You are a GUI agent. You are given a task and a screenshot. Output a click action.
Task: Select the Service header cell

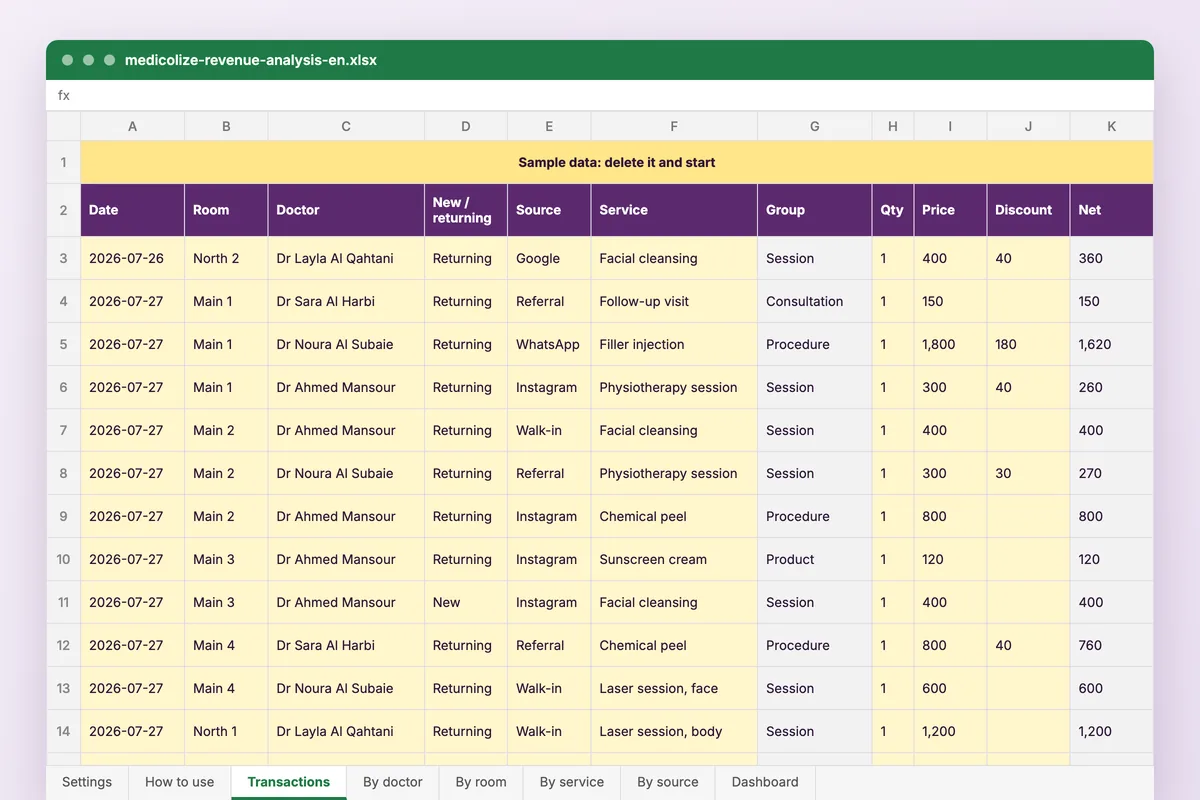(674, 210)
